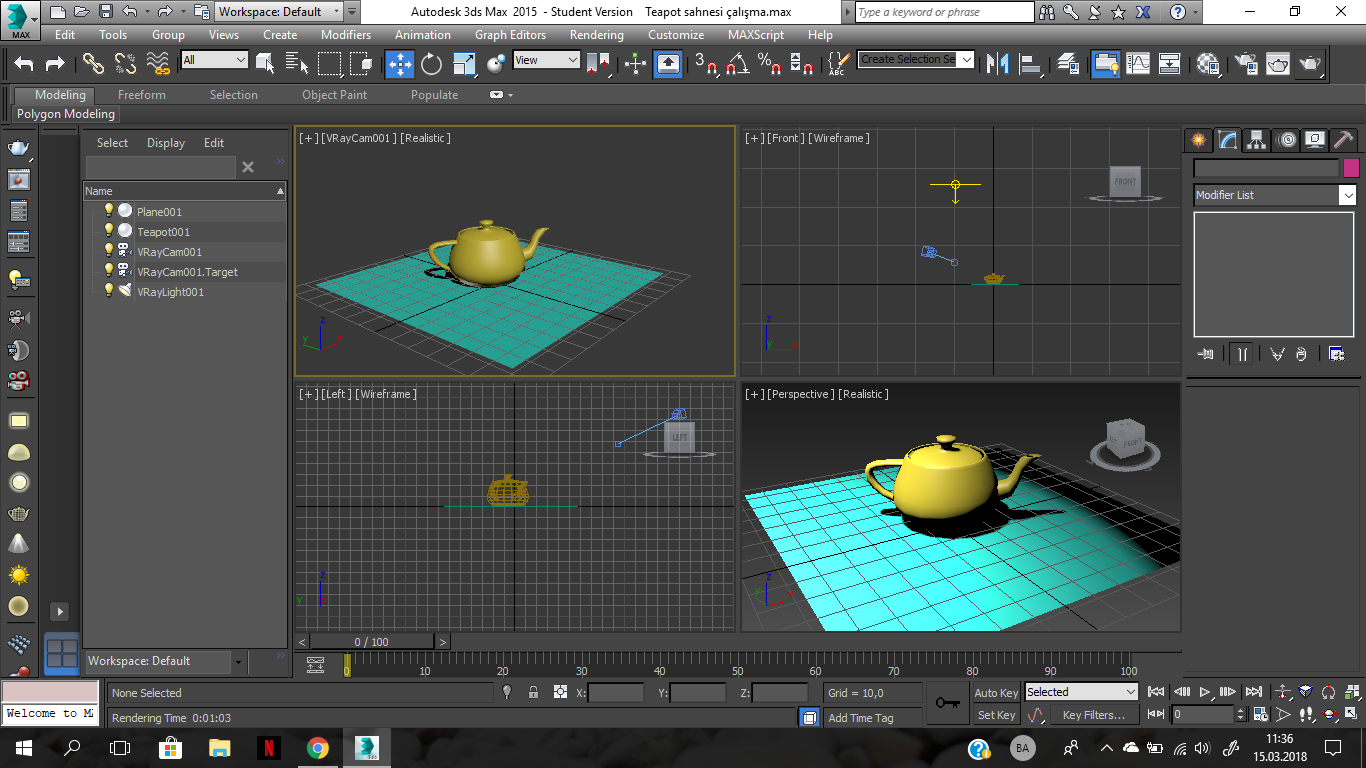The image size is (1366, 768).
Task: Open the Rendering menu
Action: tap(597, 35)
